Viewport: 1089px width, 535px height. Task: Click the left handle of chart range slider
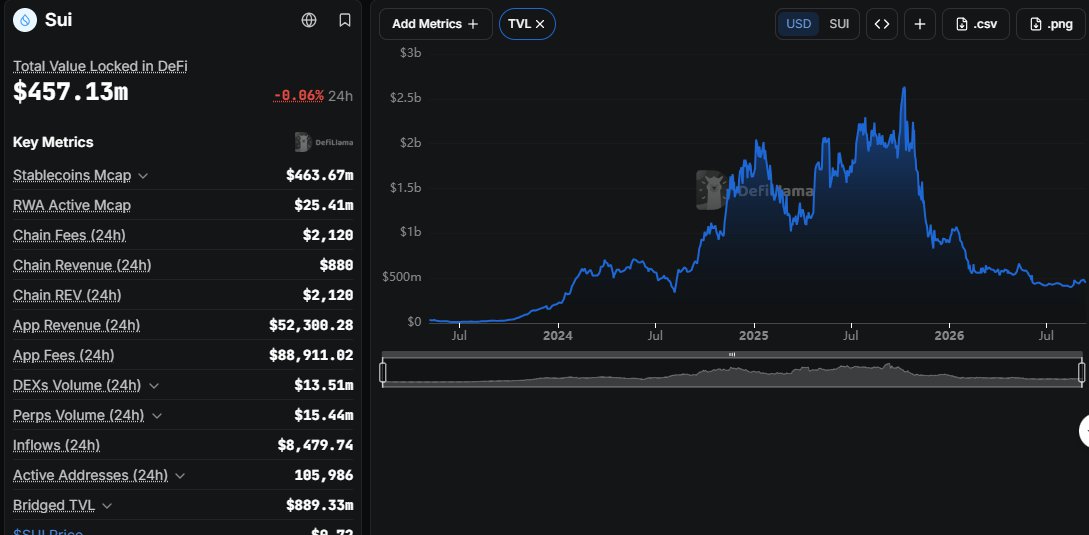pos(383,372)
